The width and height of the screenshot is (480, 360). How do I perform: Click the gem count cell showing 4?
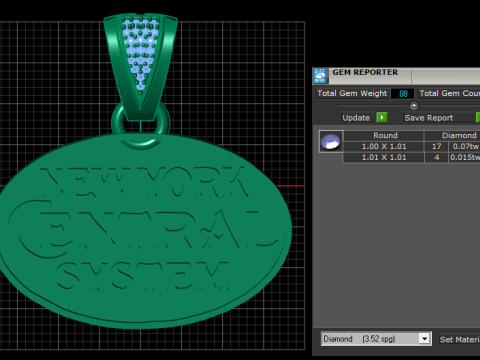(x=436, y=157)
